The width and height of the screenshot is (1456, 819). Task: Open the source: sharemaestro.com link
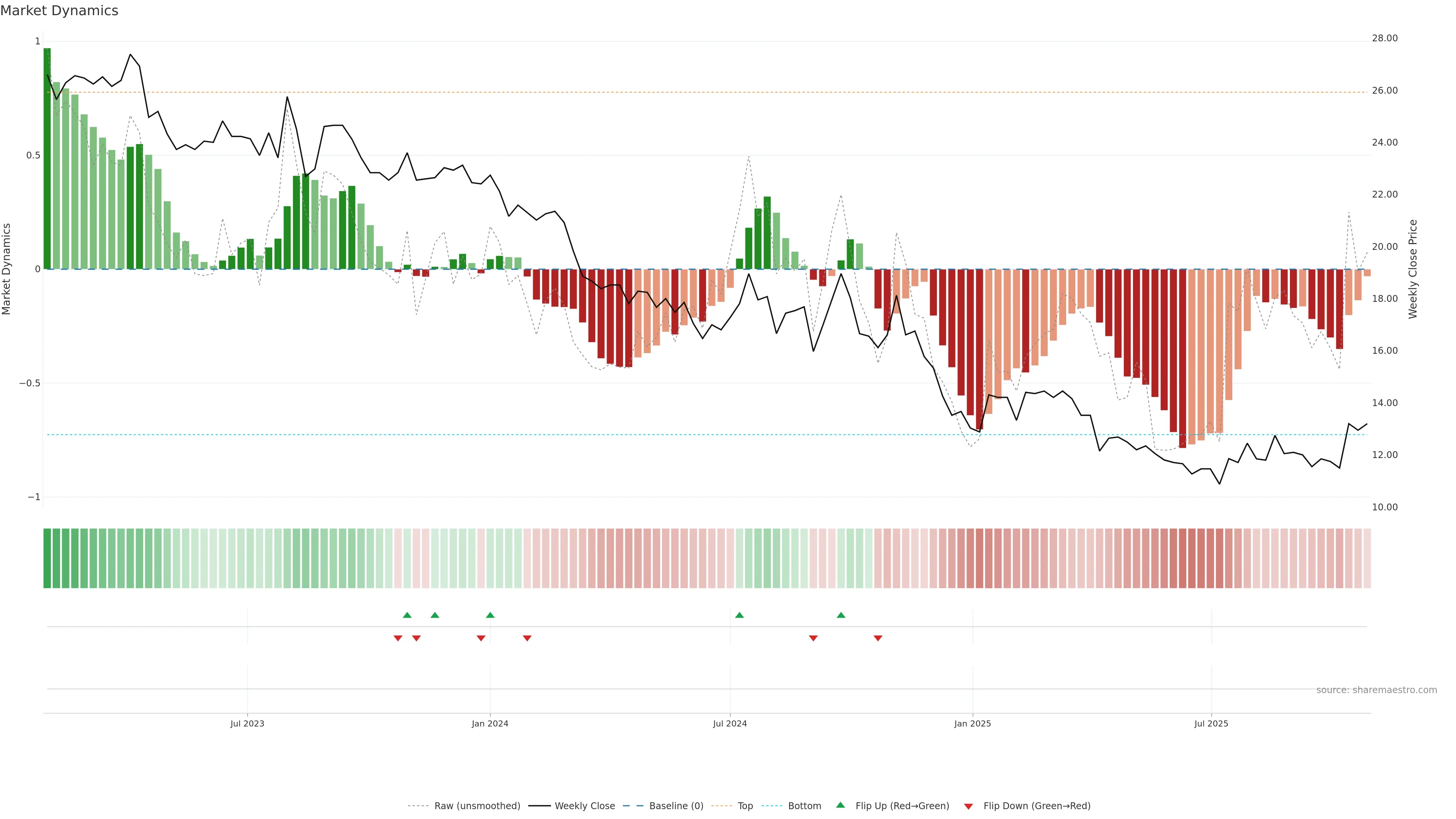(1376, 690)
